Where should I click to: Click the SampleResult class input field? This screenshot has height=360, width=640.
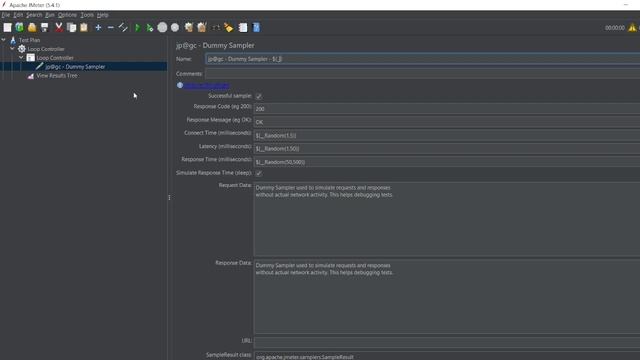[447, 356]
